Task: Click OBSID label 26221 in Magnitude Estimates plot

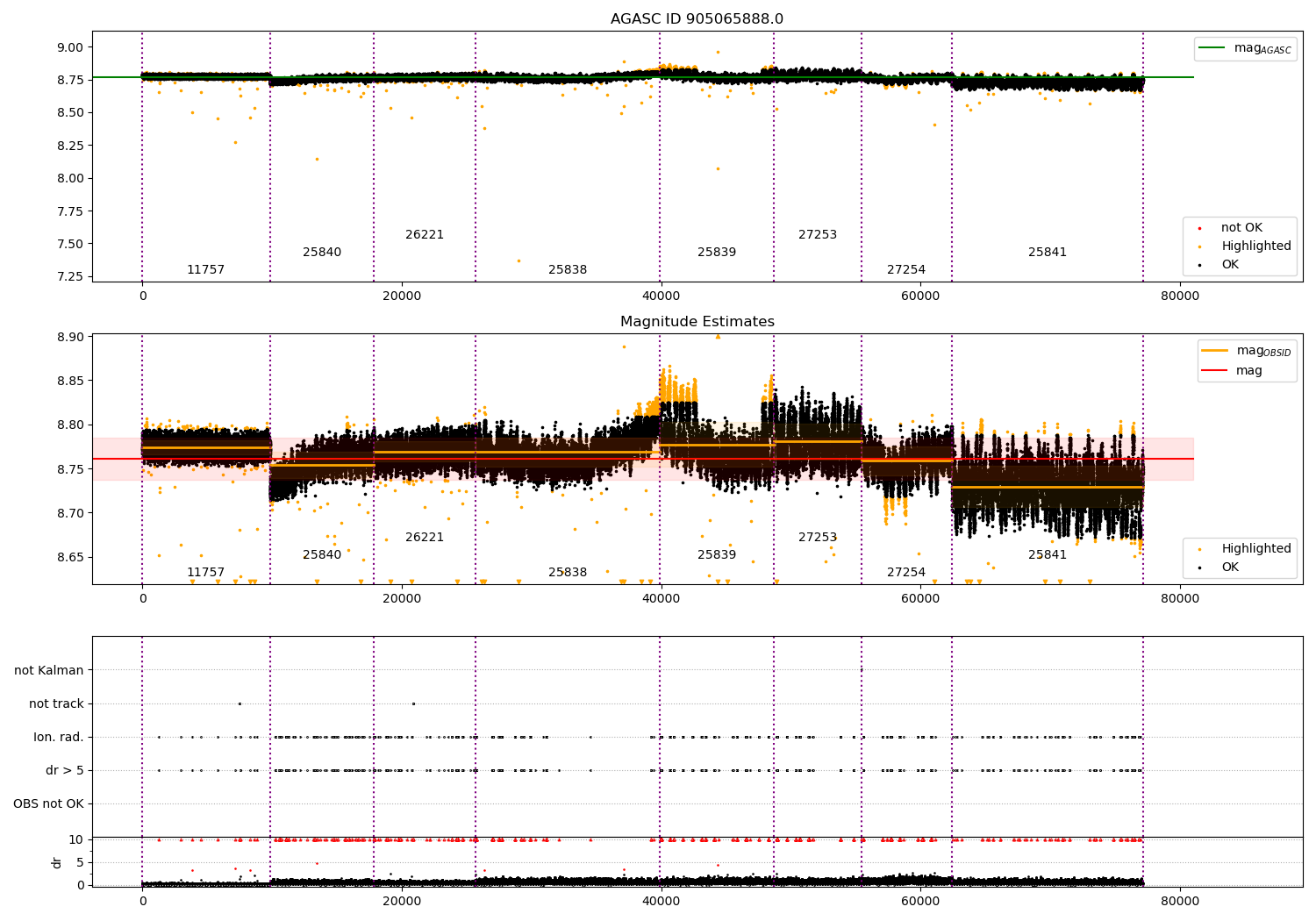Action: (x=425, y=538)
